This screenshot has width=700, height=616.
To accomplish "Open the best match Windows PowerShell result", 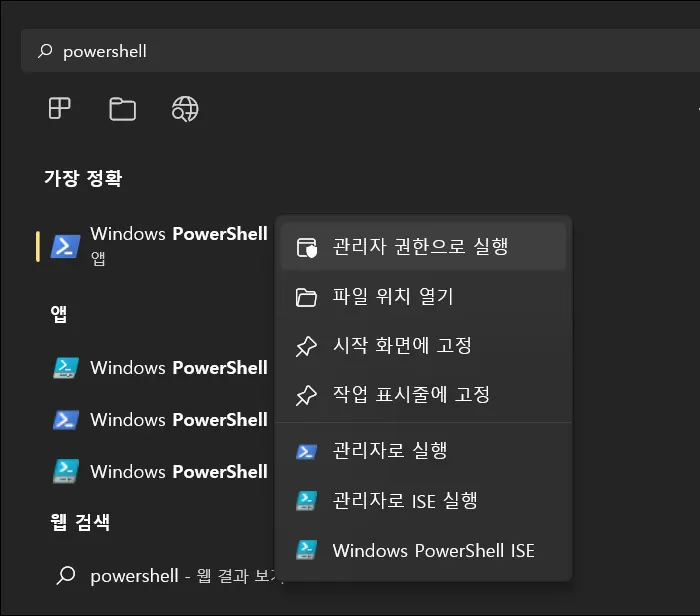I will [154, 246].
